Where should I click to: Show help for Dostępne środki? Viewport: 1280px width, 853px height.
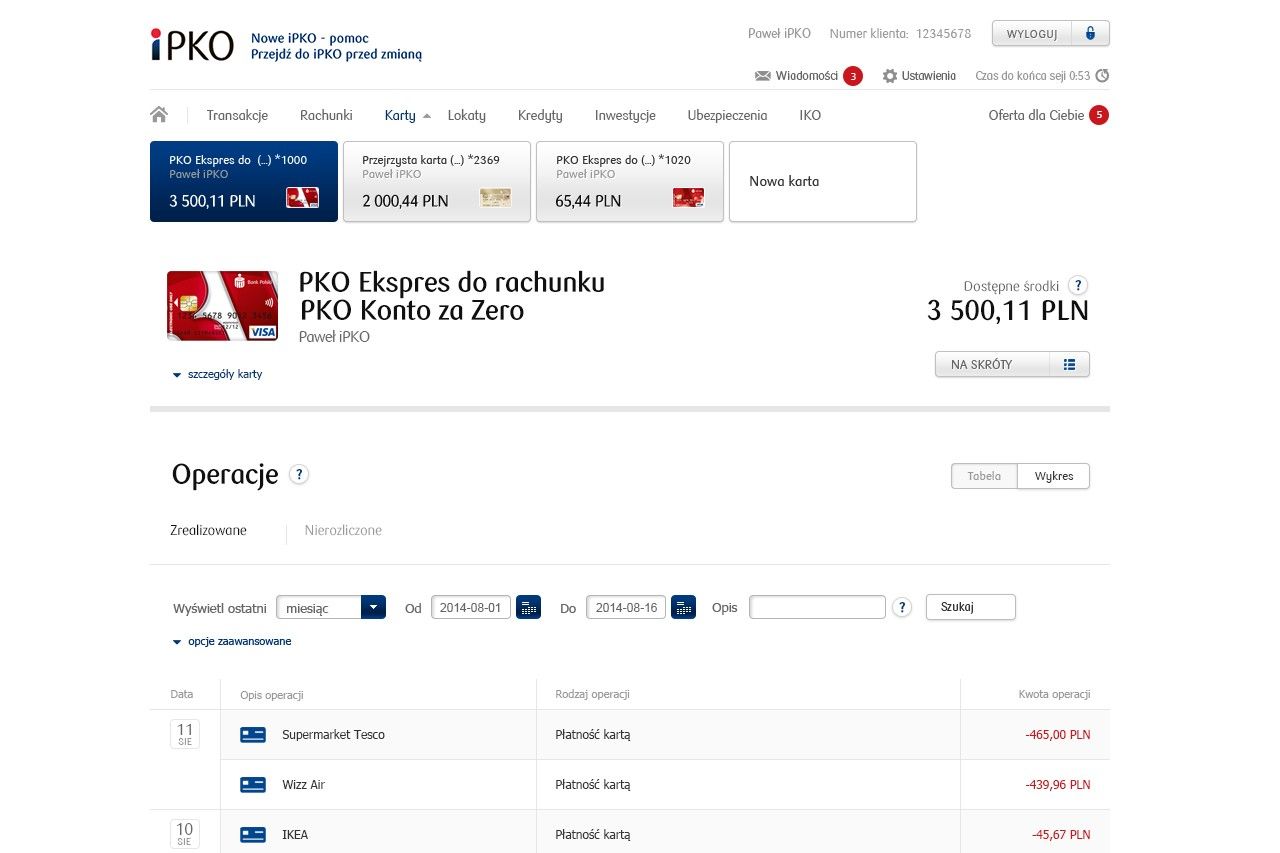(1078, 285)
